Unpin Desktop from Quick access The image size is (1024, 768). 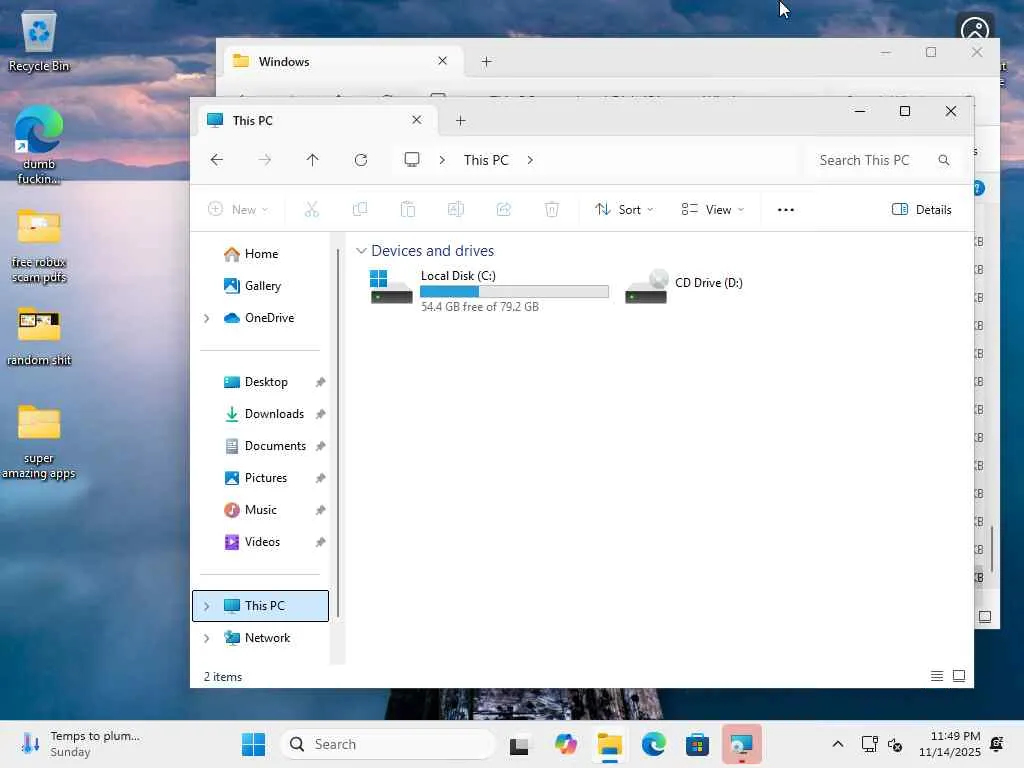(x=320, y=382)
